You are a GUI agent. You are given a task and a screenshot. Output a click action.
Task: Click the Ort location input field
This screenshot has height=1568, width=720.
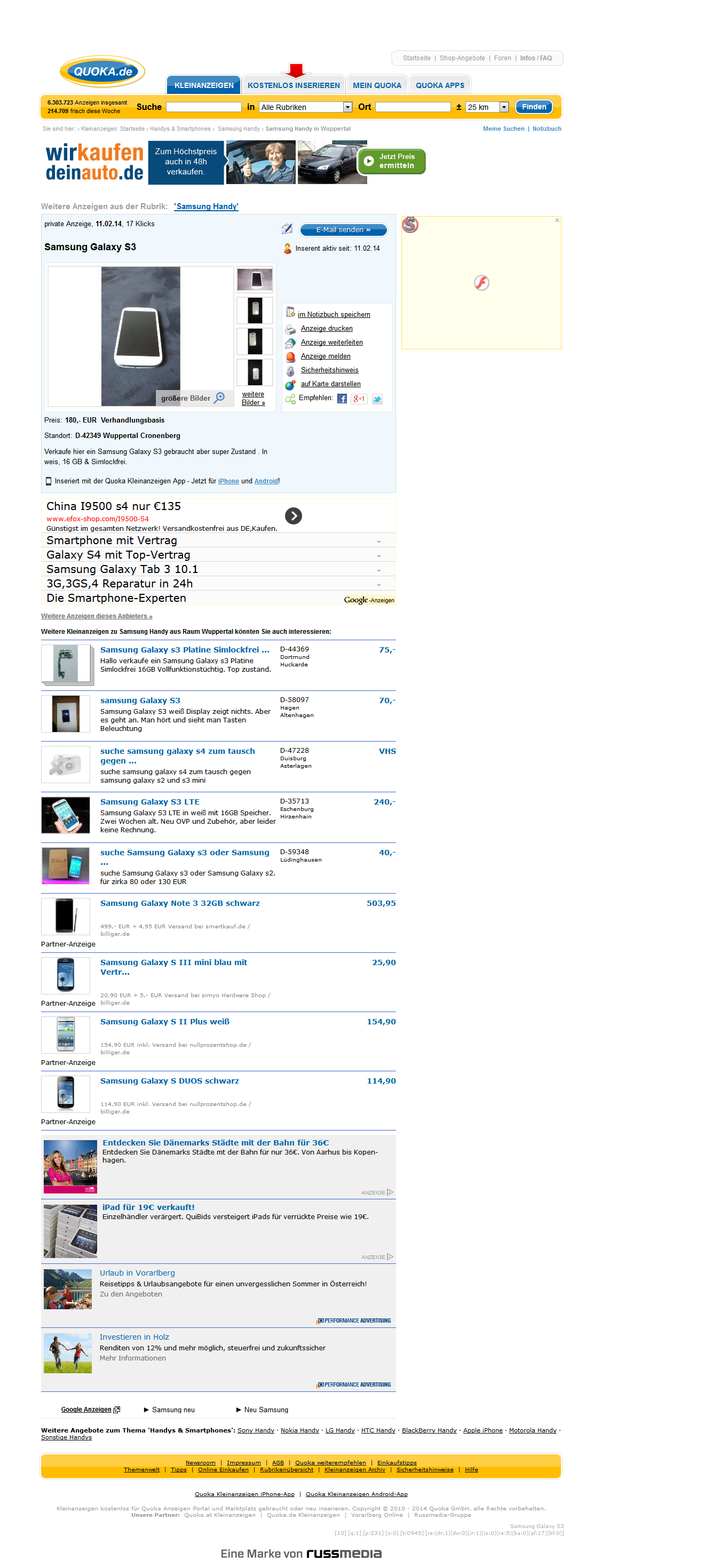tap(413, 107)
